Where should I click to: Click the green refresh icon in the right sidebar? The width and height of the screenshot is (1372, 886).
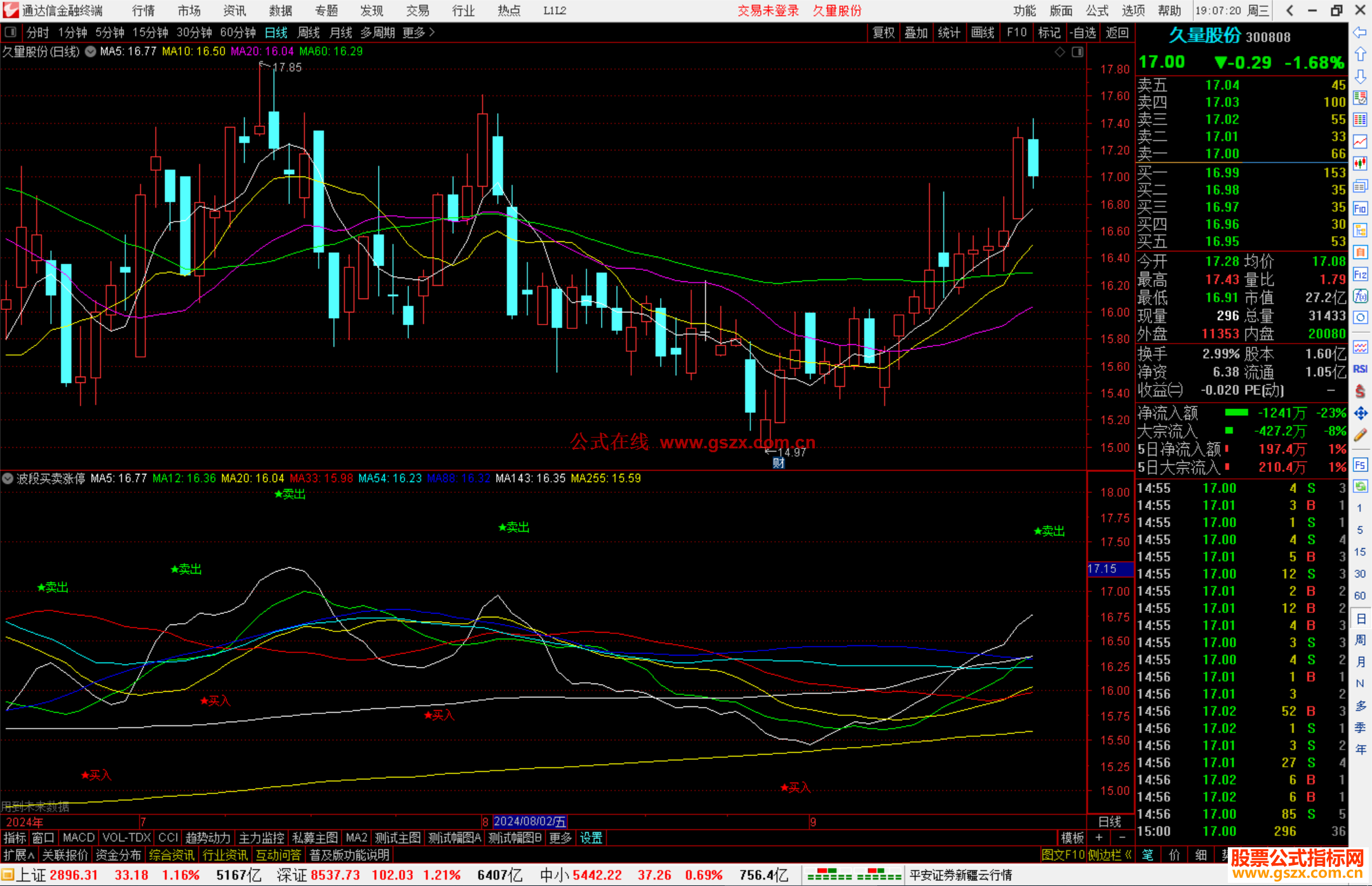[x=1360, y=487]
